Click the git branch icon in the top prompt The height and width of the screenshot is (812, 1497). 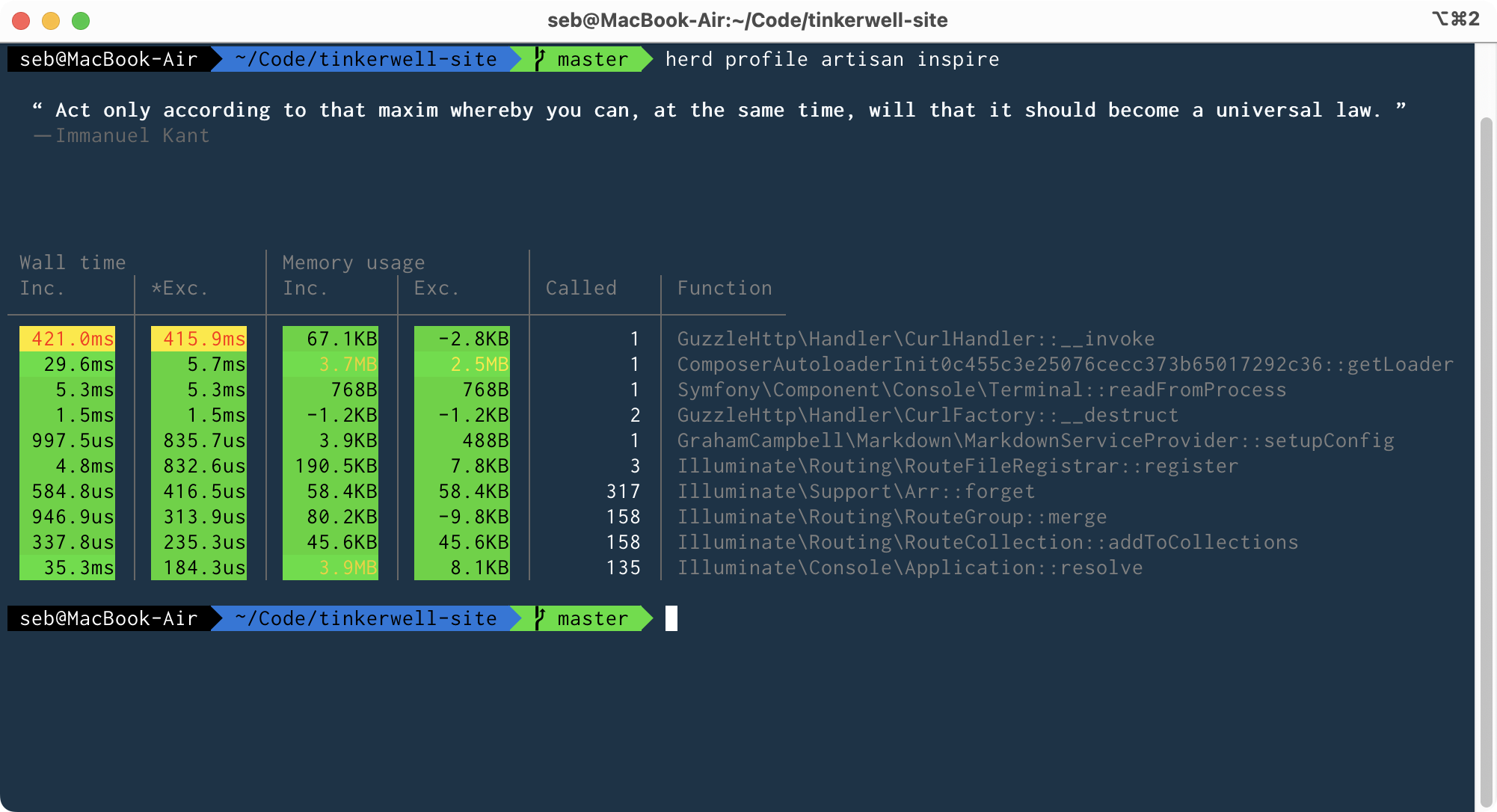click(538, 59)
